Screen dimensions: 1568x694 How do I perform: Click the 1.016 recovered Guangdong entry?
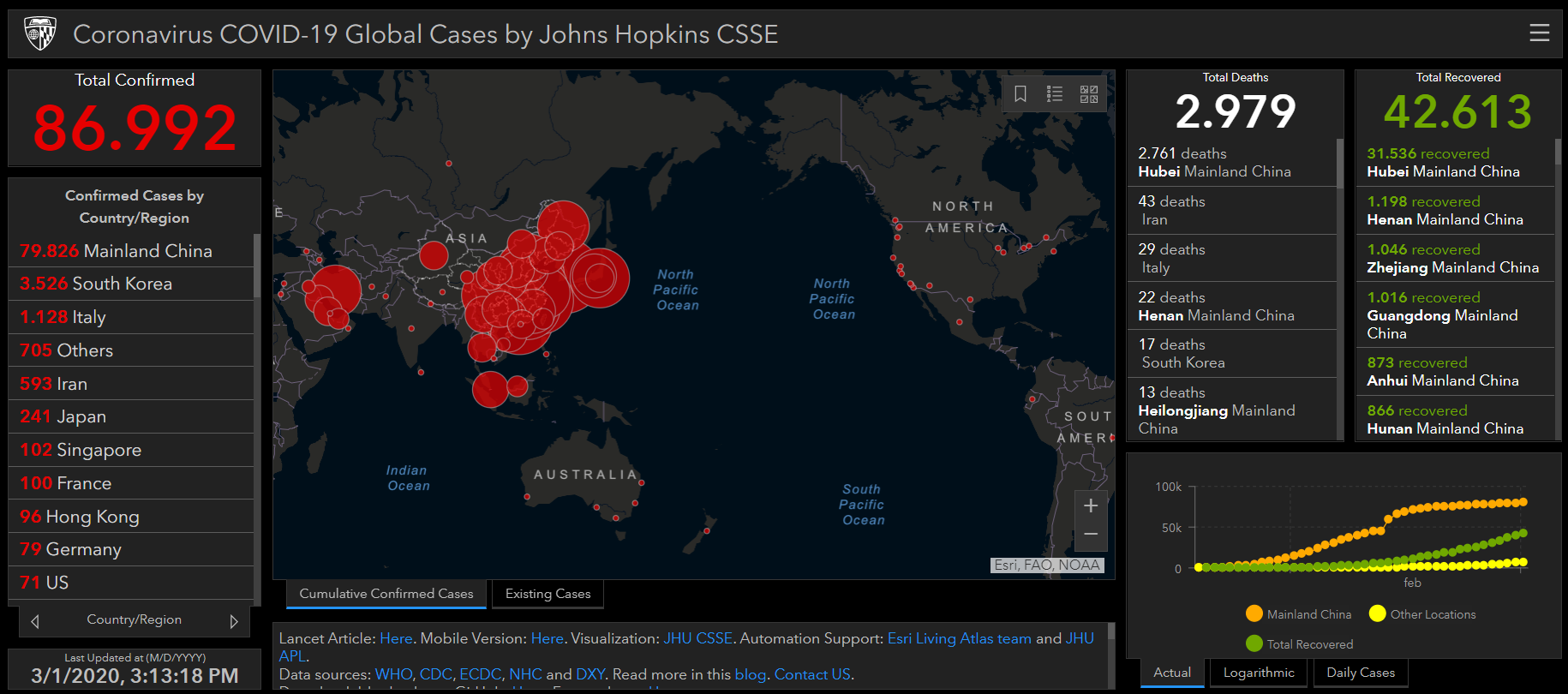[1455, 315]
